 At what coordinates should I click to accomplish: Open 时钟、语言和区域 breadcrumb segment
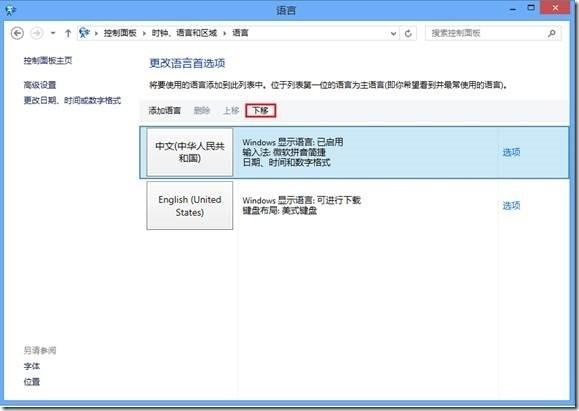184,33
